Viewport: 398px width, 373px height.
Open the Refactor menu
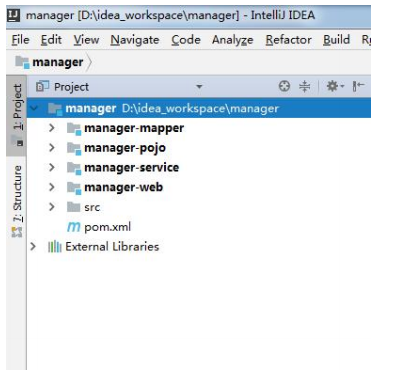point(288,40)
